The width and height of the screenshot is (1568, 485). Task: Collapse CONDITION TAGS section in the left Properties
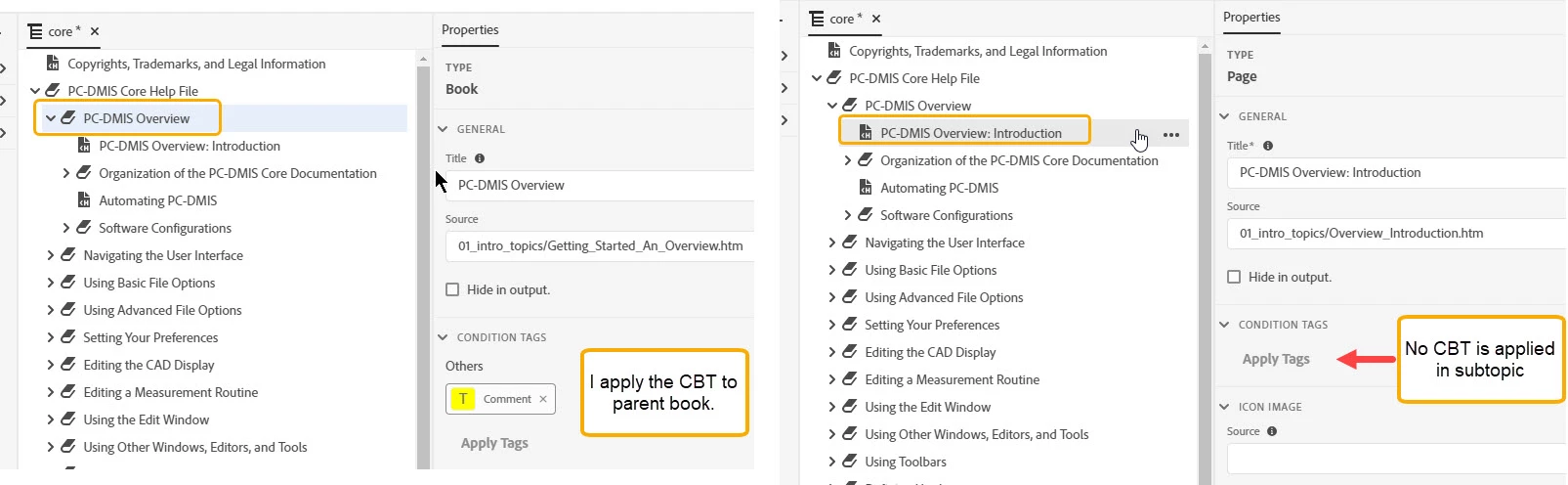click(x=443, y=337)
